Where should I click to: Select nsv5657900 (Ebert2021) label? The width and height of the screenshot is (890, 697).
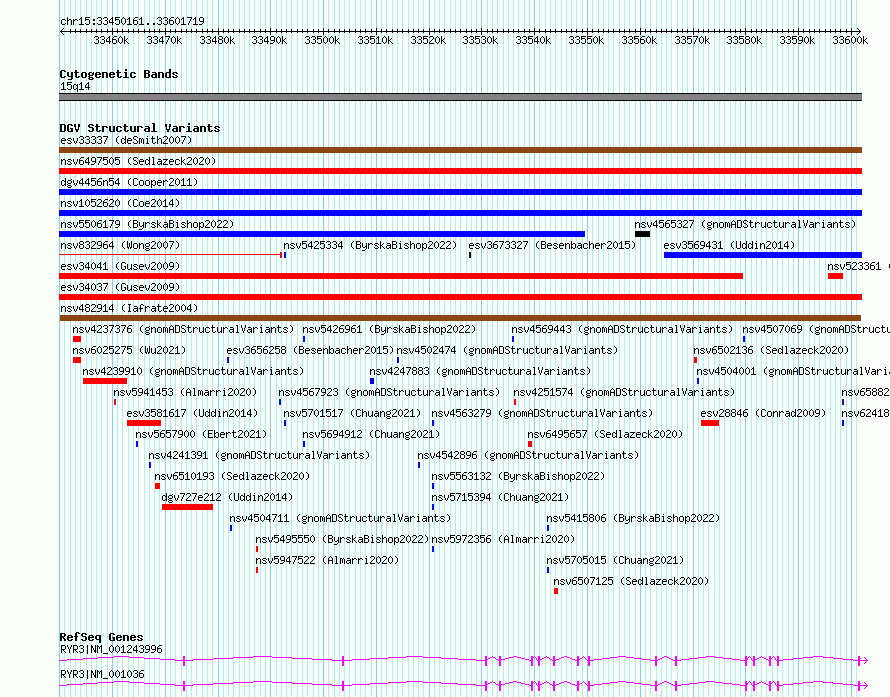click(x=201, y=434)
